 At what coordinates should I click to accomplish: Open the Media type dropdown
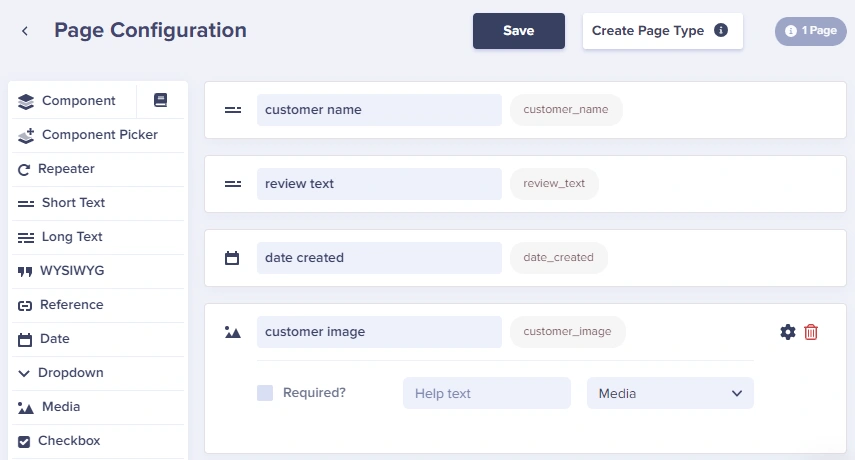click(x=670, y=393)
